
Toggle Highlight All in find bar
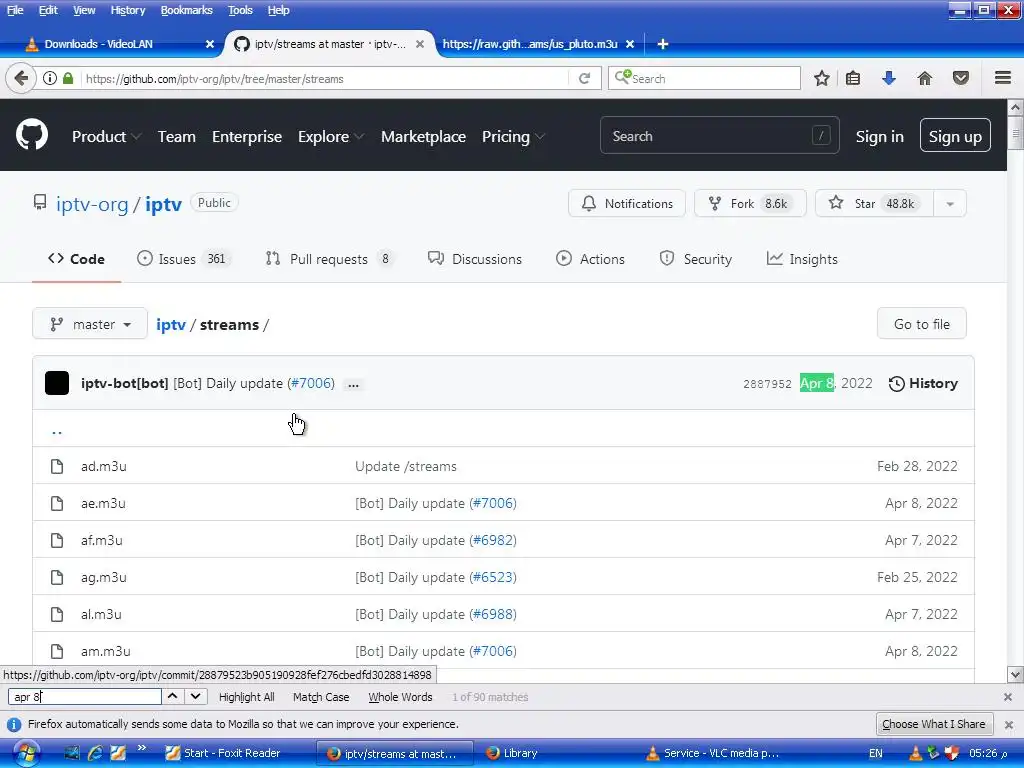246,697
